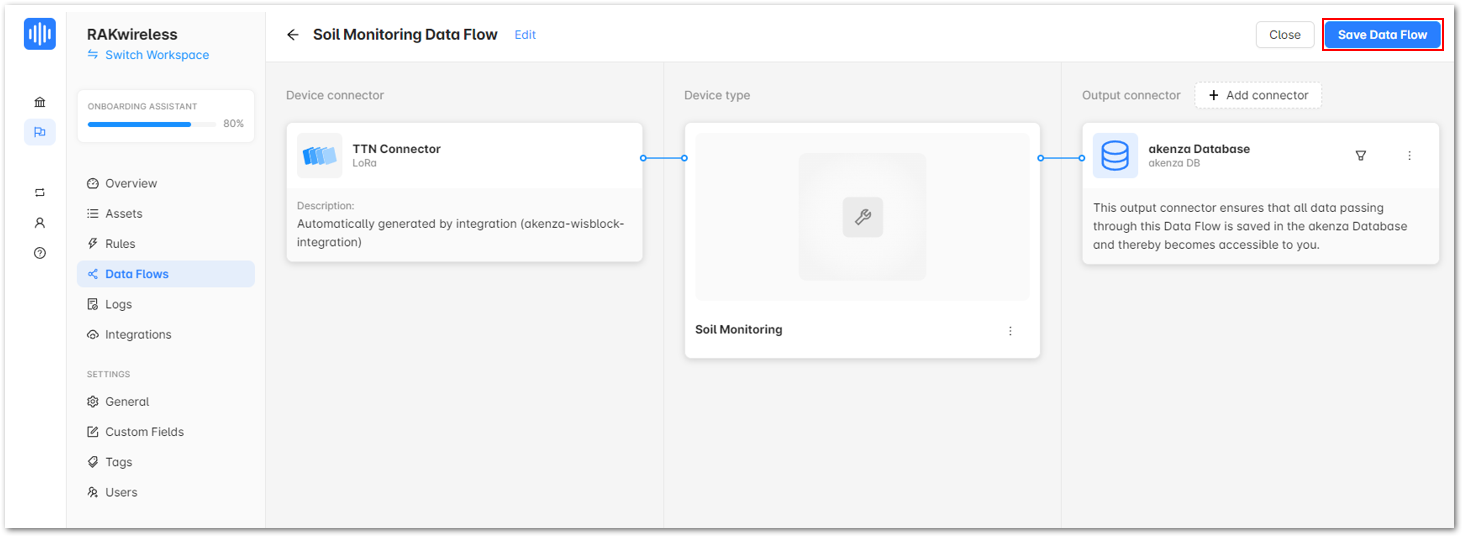Click the switch arrows icon beside Switch Workspace
This screenshot has width=1463, height=537.
tap(93, 55)
